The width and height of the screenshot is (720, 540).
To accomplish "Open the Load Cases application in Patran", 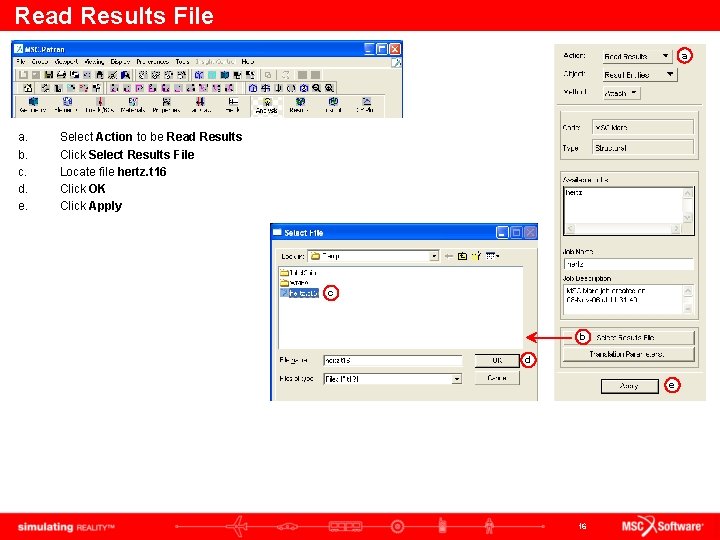I will pyautogui.click(x=200, y=105).
